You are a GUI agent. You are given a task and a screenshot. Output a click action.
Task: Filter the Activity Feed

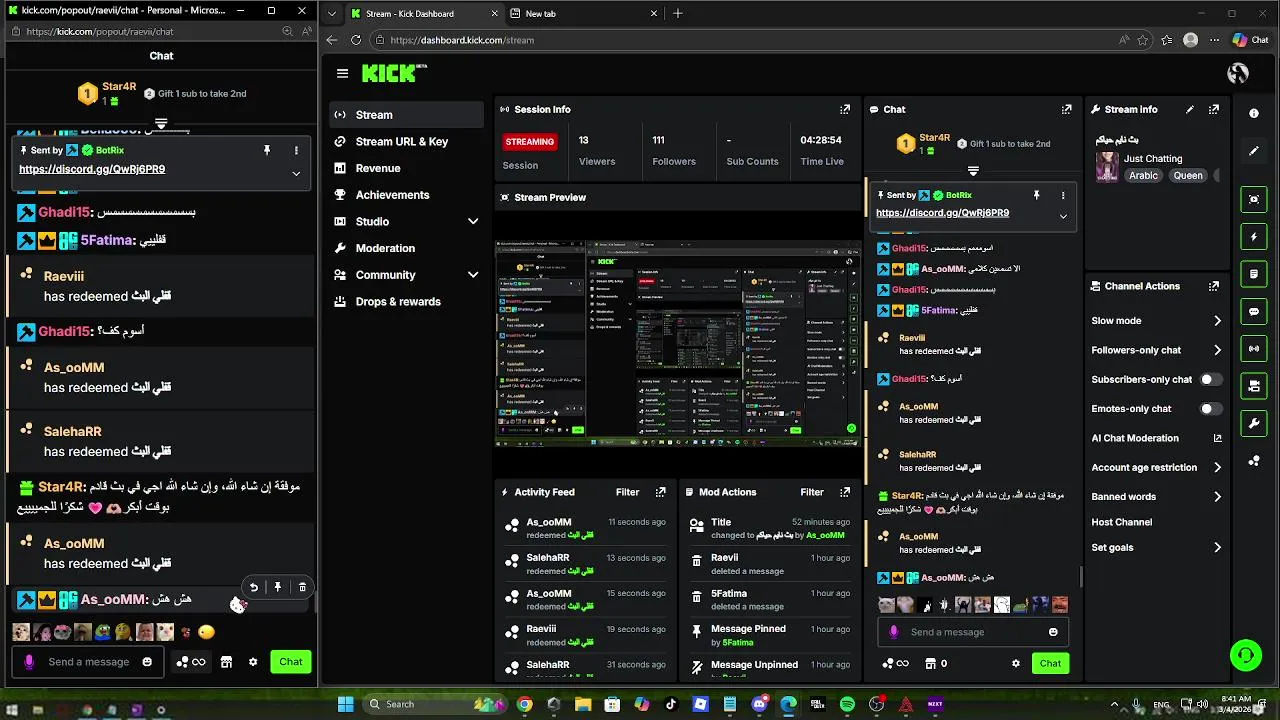tap(627, 492)
